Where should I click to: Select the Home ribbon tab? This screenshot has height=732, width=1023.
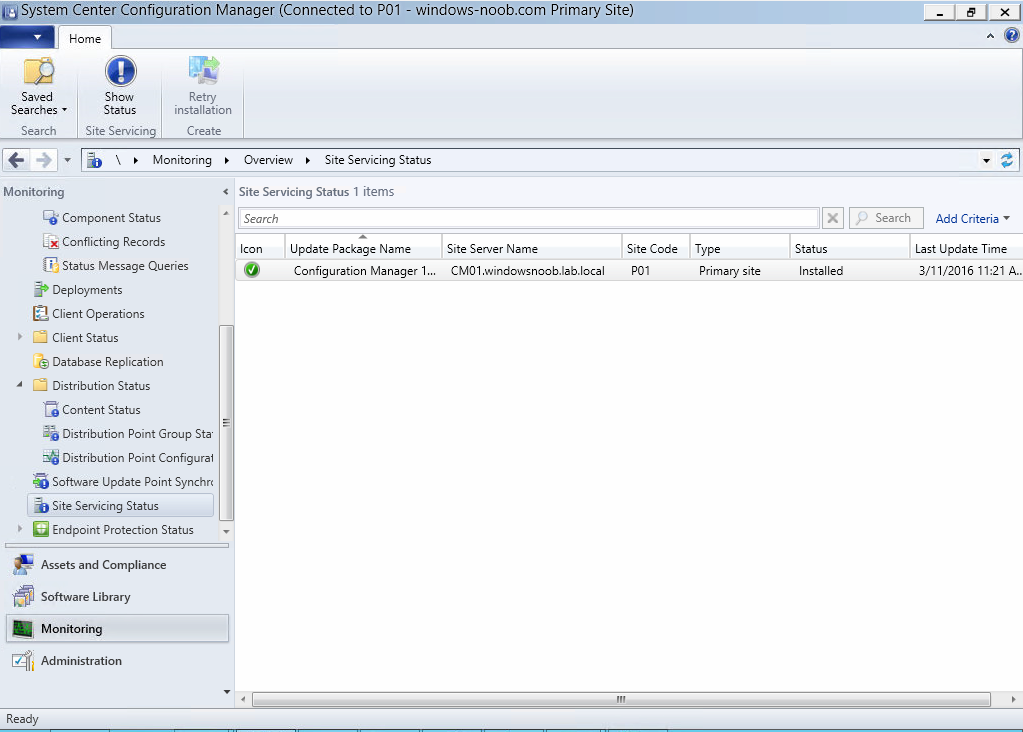coord(85,38)
